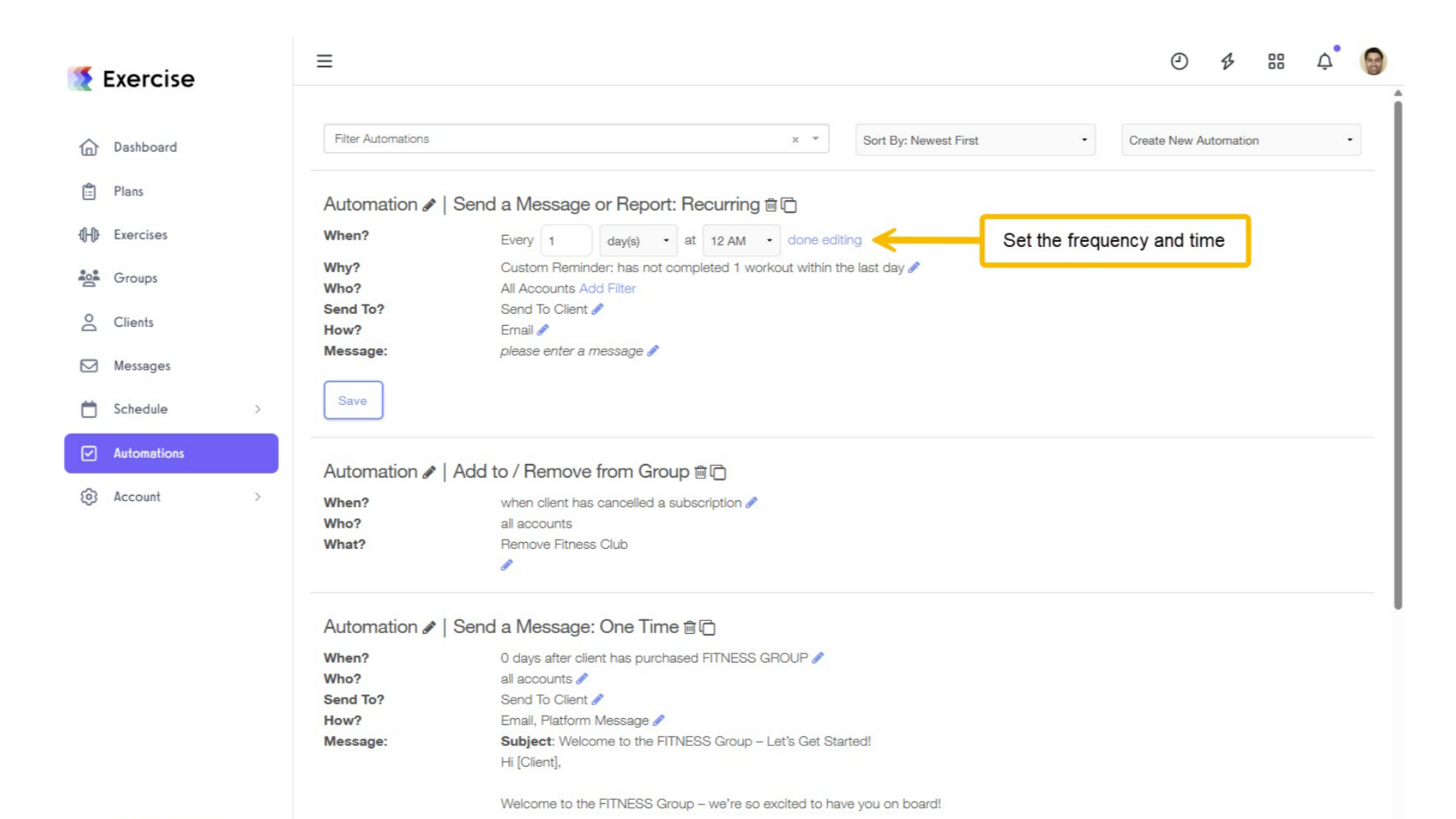Expand the Schedule sidebar submenu
Image resolution: width=1456 pixels, height=819 pixels.
click(x=258, y=409)
